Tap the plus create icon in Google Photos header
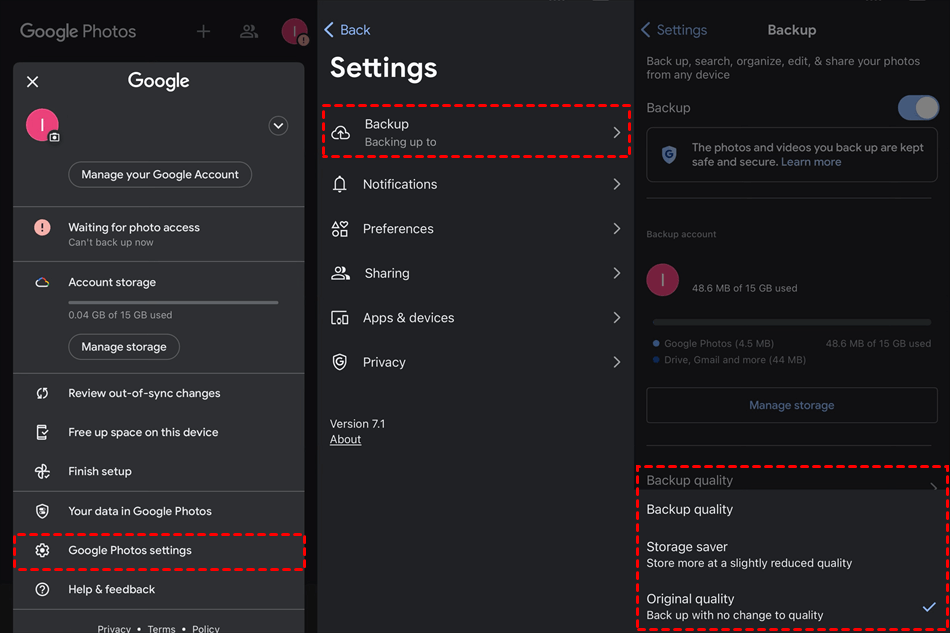Viewport: 950px width, 633px height. point(204,31)
